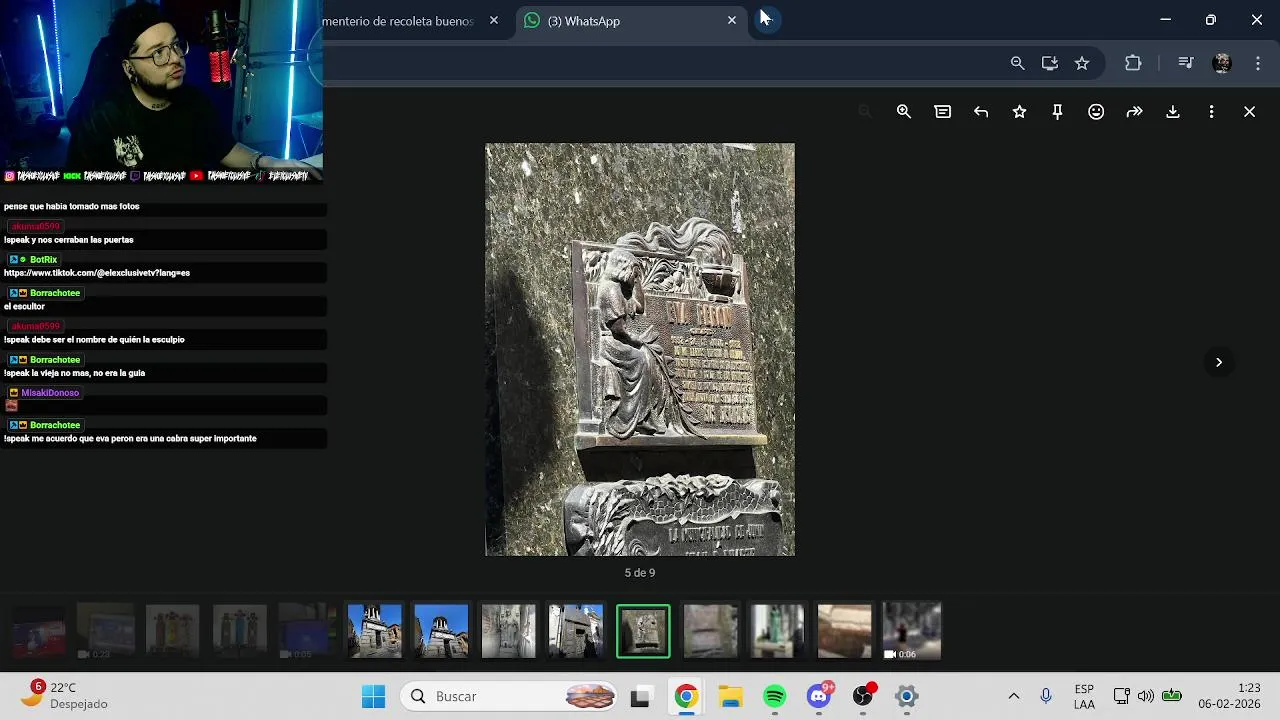React to the photo with an emoji
This screenshot has width=1280, height=720.
tap(1096, 112)
